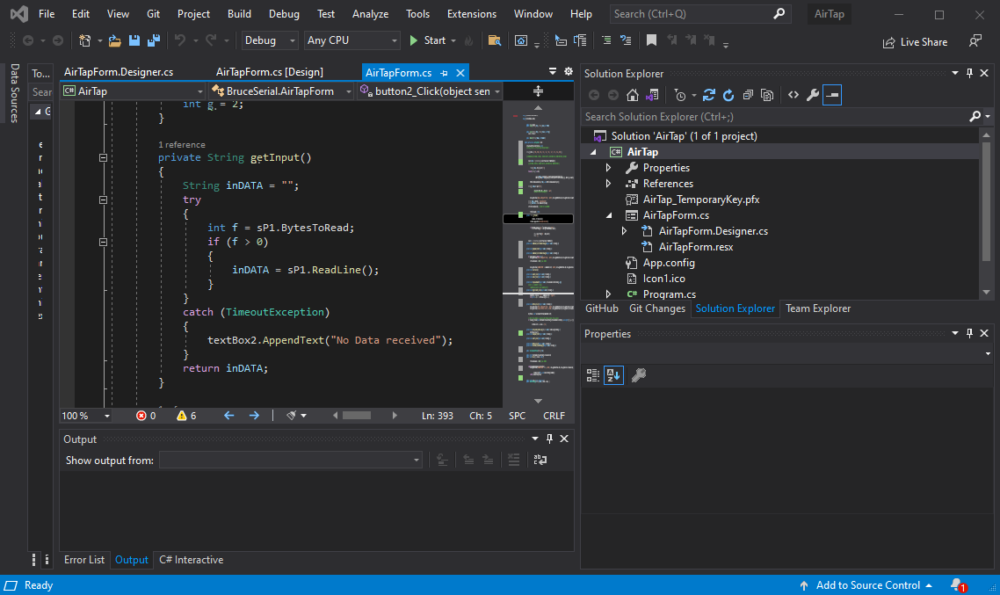
Task: Open the Build menu
Action: point(239,14)
